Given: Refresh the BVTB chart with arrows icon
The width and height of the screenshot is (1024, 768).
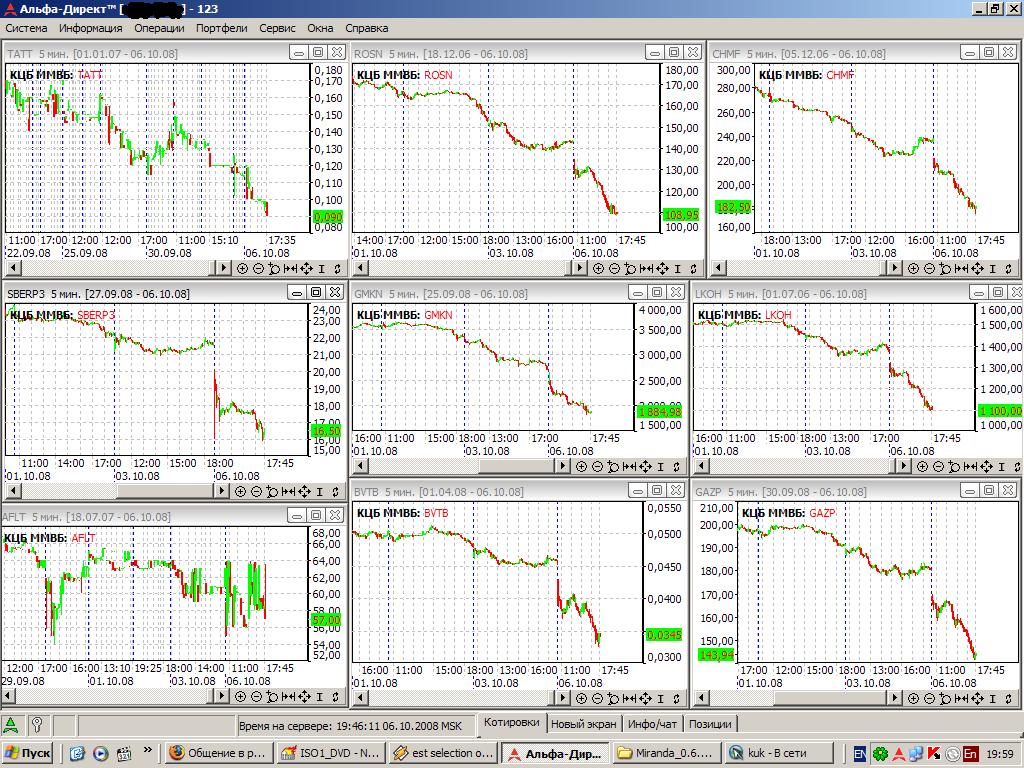Looking at the screenshot, I should tap(676, 699).
